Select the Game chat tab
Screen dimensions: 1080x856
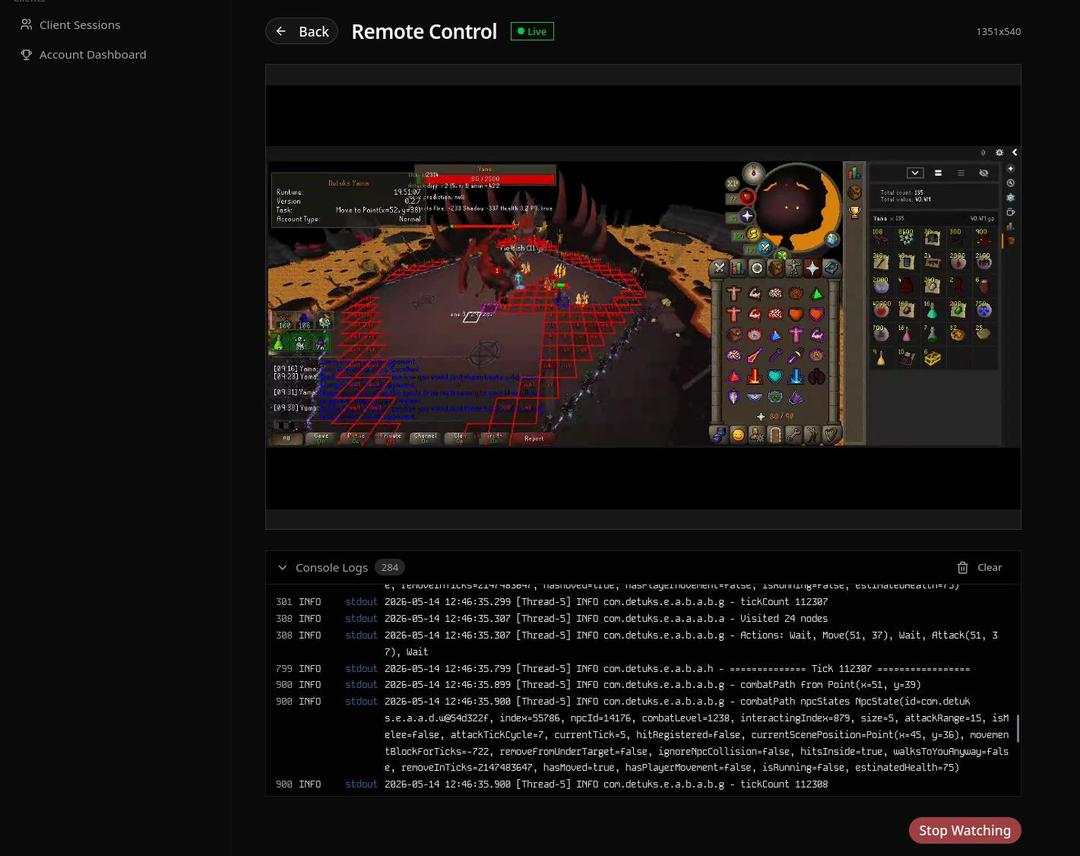[x=321, y=438]
